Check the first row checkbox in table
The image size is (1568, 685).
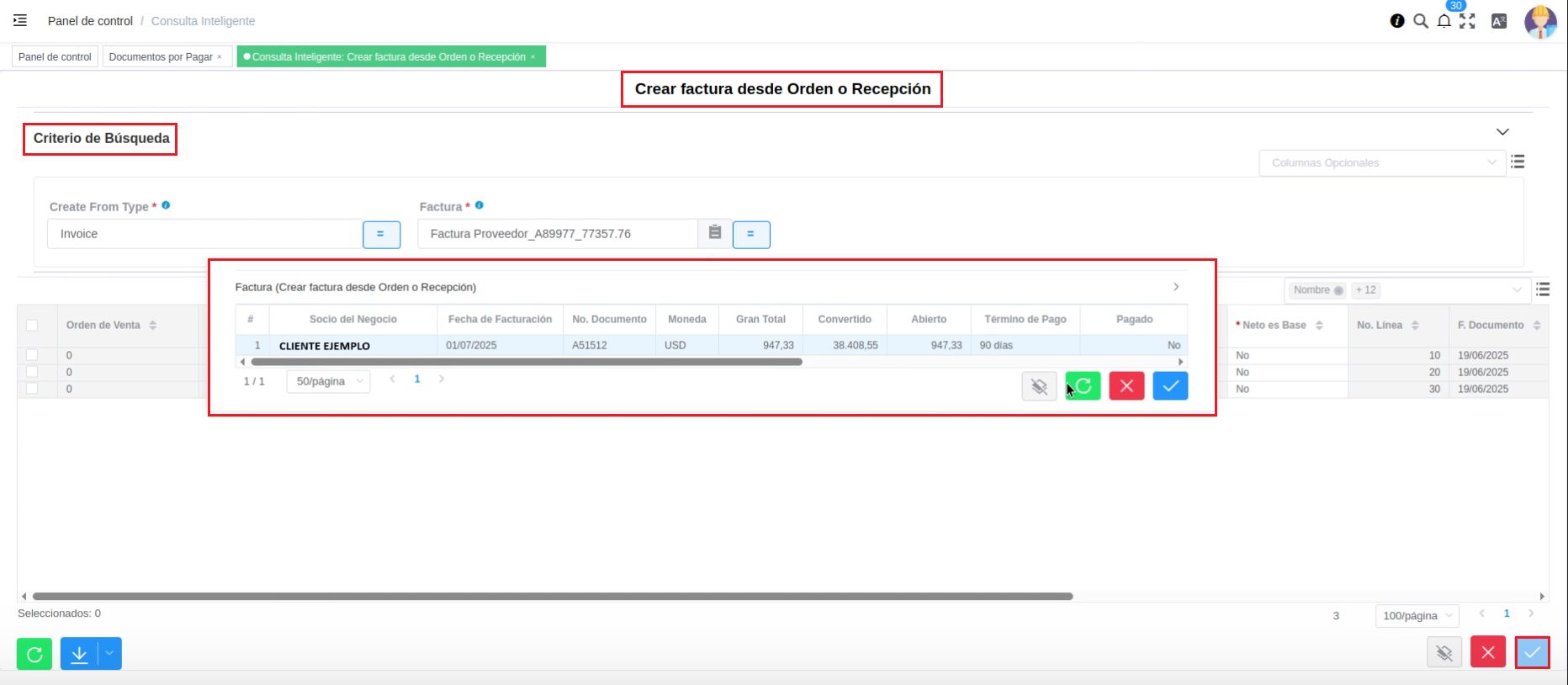tap(32, 355)
